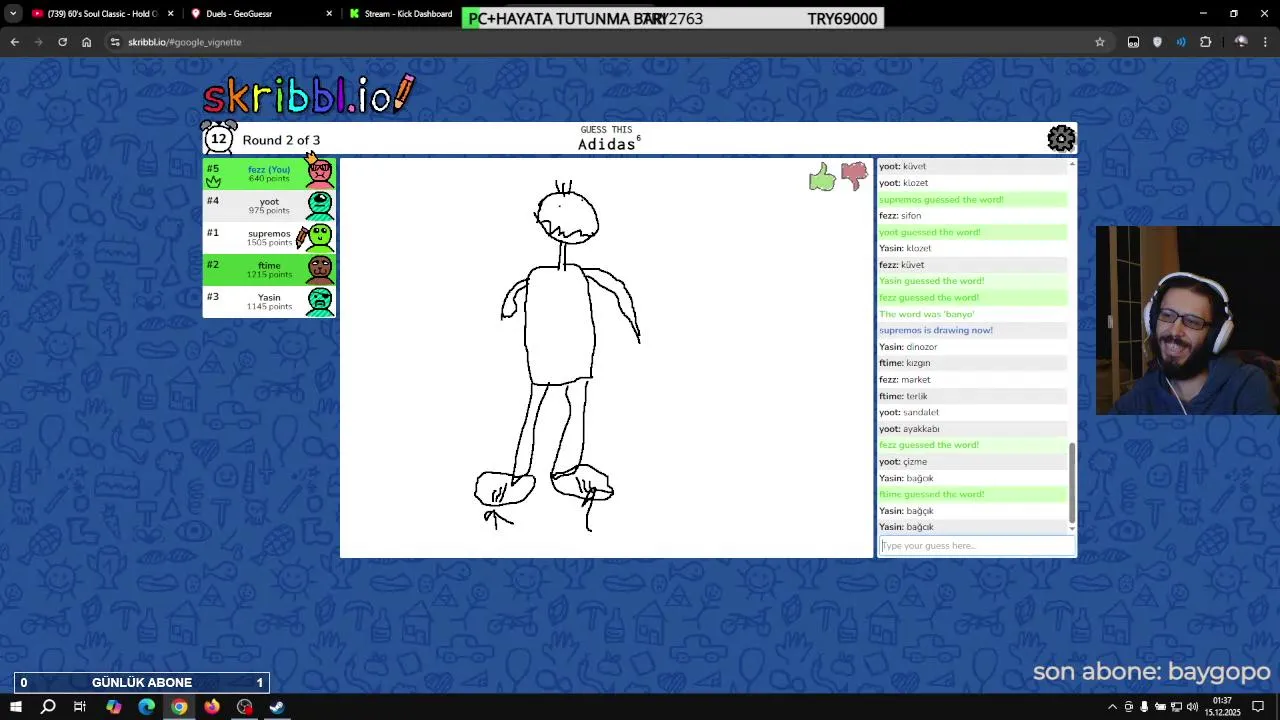Select player row yoot 975 points

coord(269,205)
